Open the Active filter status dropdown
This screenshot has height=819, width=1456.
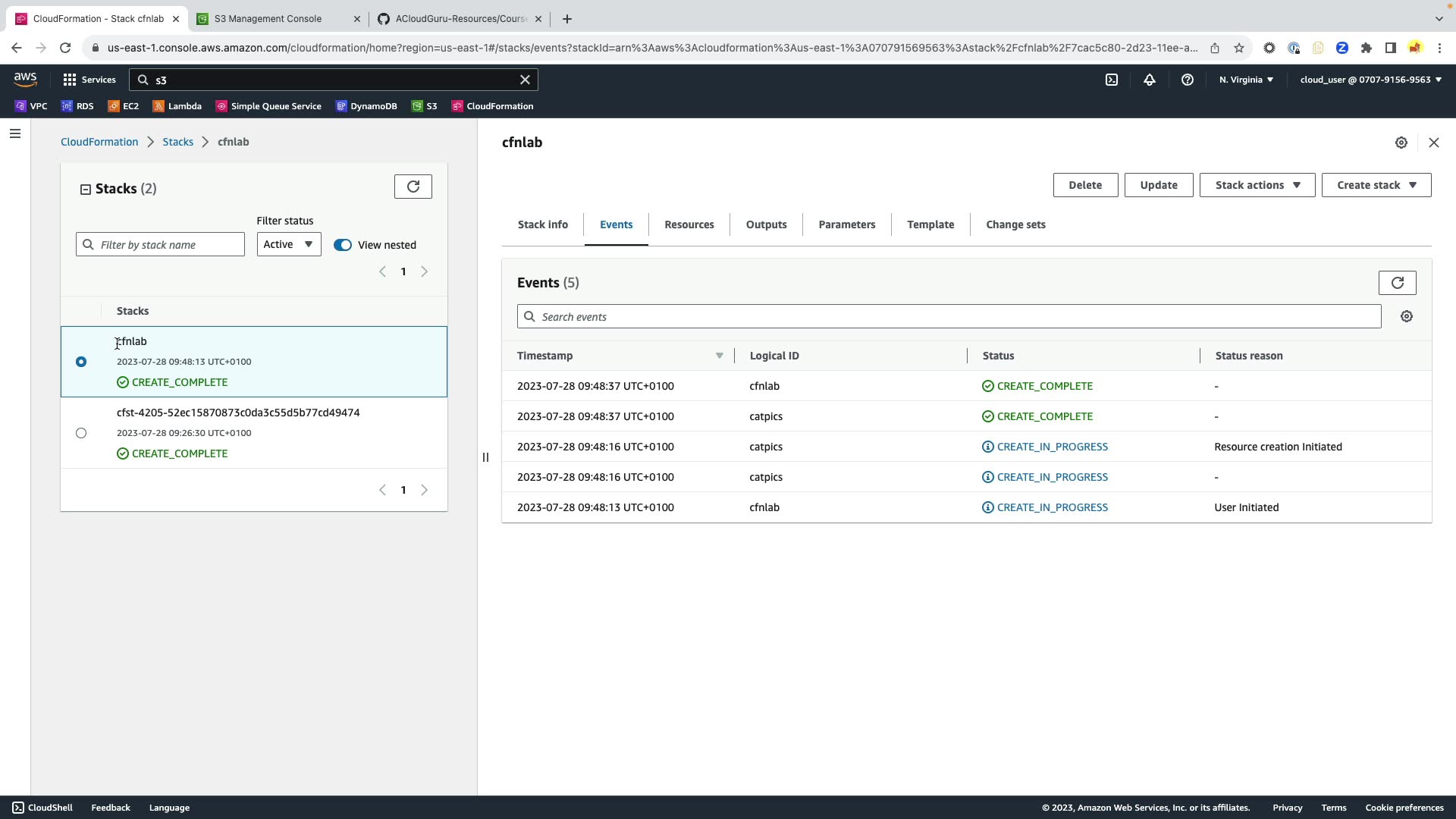(x=289, y=244)
